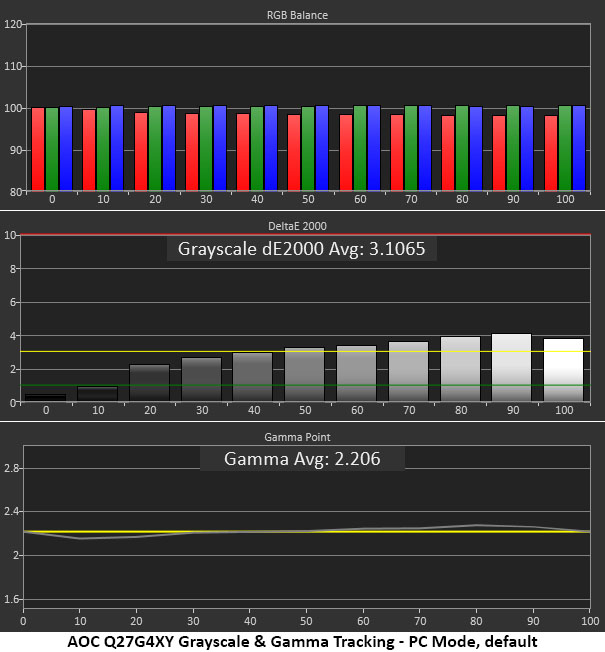The height and width of the screenshot is (652, 605).
Task: Click the white DeltaE bar at 100
Action: coord(563,370)
